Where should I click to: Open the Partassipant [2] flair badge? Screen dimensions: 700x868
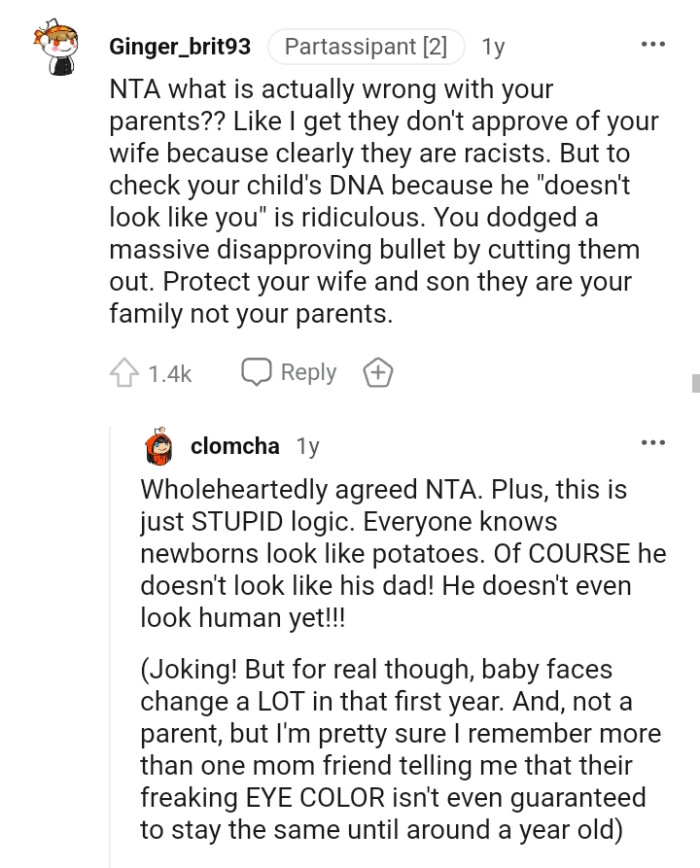click(364, 44)
